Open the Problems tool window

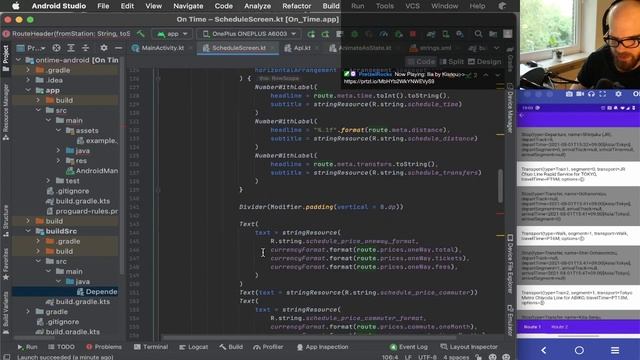(x=104, y=347)
